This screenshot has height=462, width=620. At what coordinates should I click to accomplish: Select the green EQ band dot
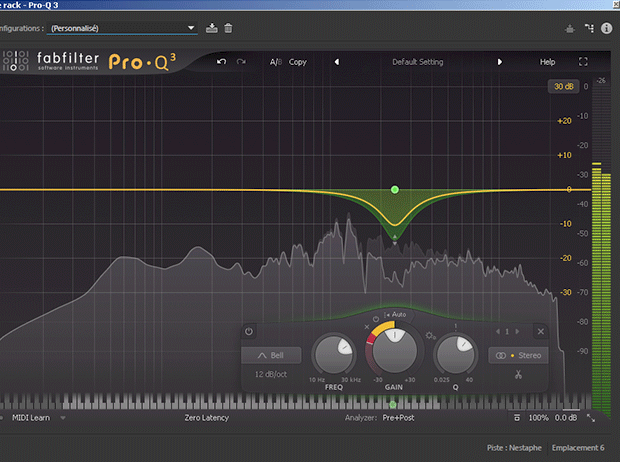[395, 189]
